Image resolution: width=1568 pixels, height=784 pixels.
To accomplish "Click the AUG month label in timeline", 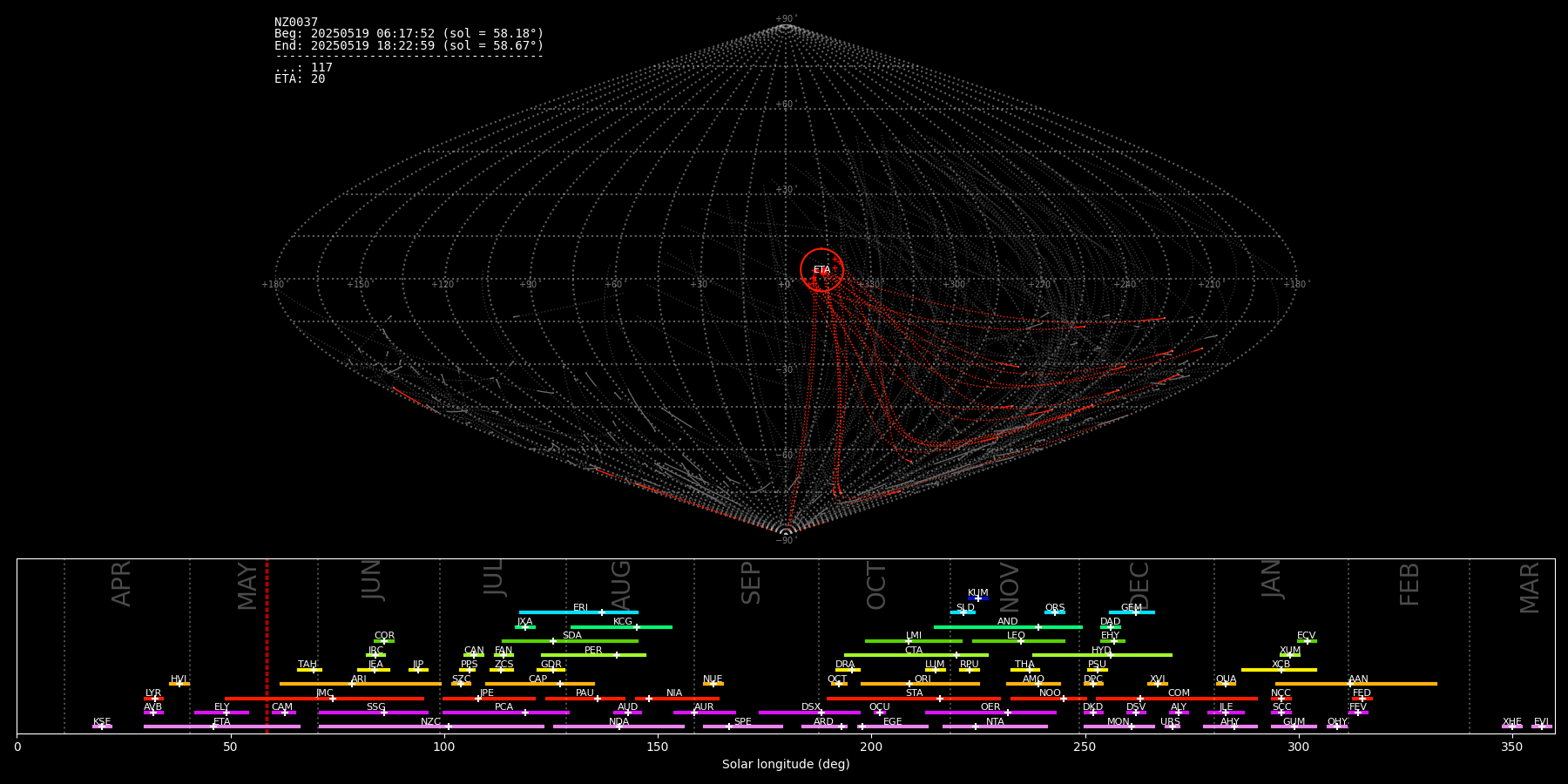I will point(620,585).
